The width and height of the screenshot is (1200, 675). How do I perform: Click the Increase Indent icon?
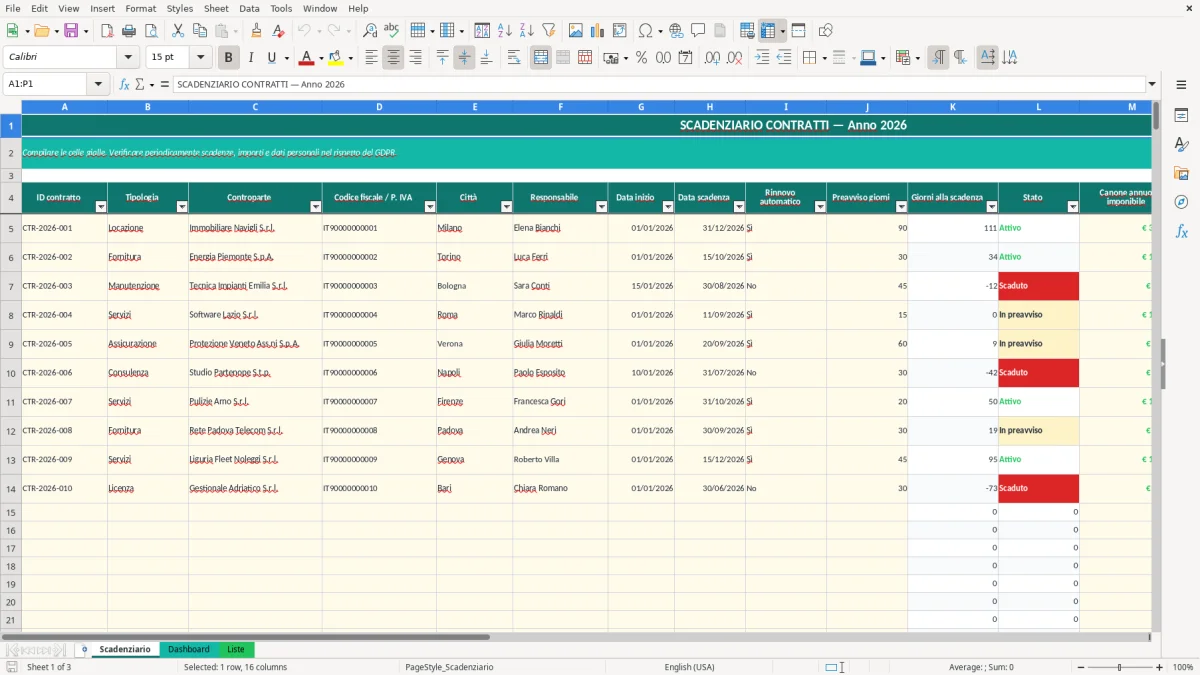click(763, 58)
